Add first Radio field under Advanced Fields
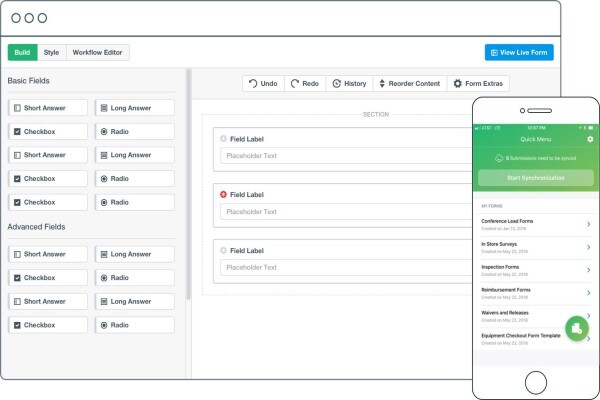 [135, 278]
